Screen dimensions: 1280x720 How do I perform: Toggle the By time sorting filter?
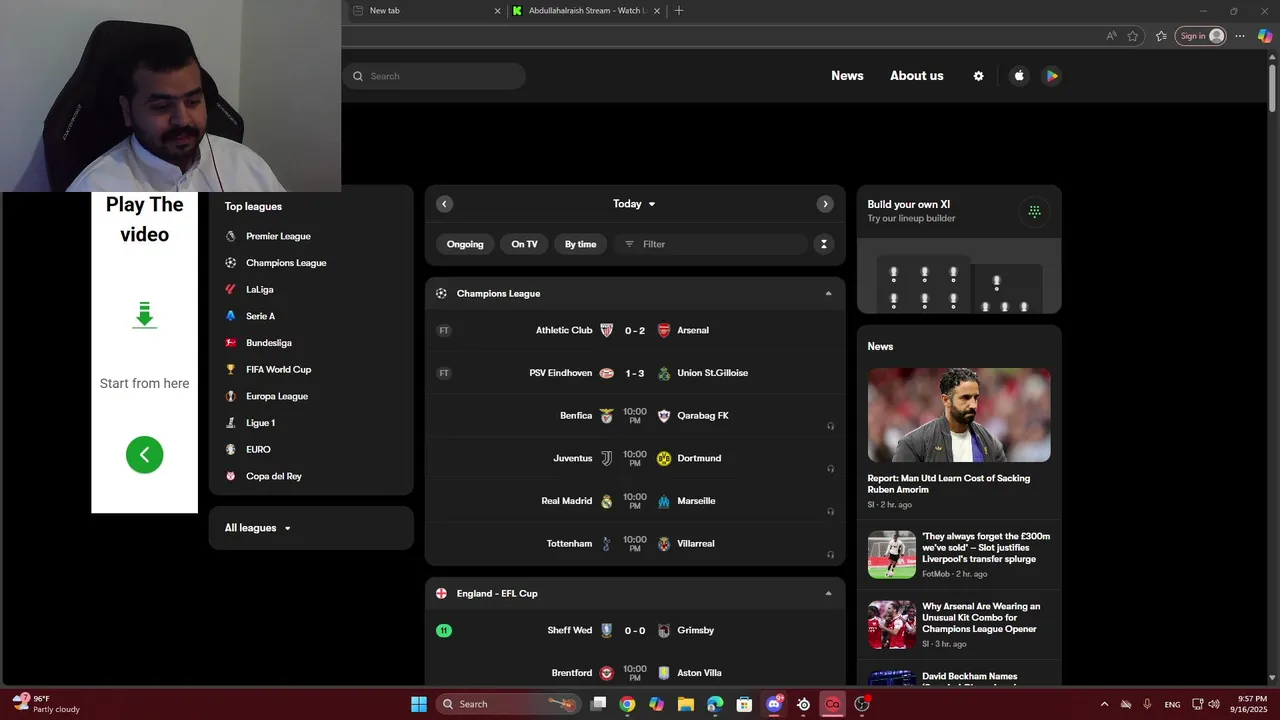click(x=580, y=244)
